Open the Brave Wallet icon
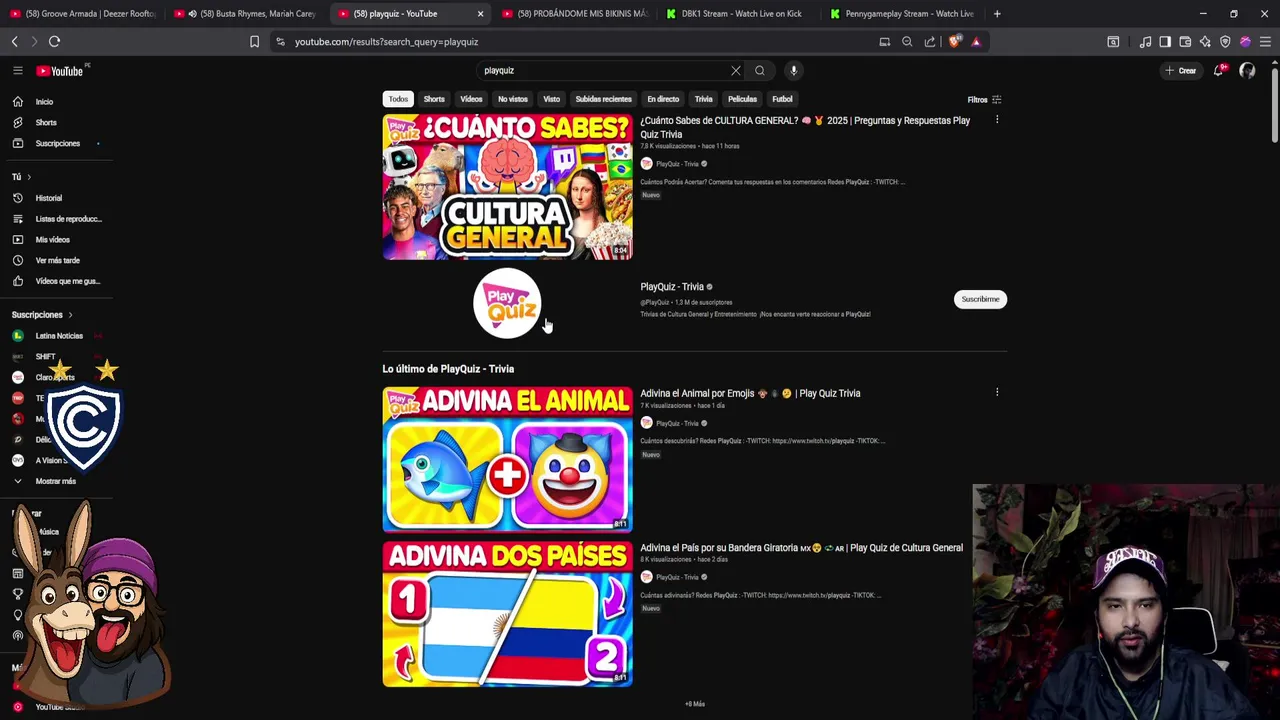The height and width of the screenshot is (720, 1280). point(1185,42)
